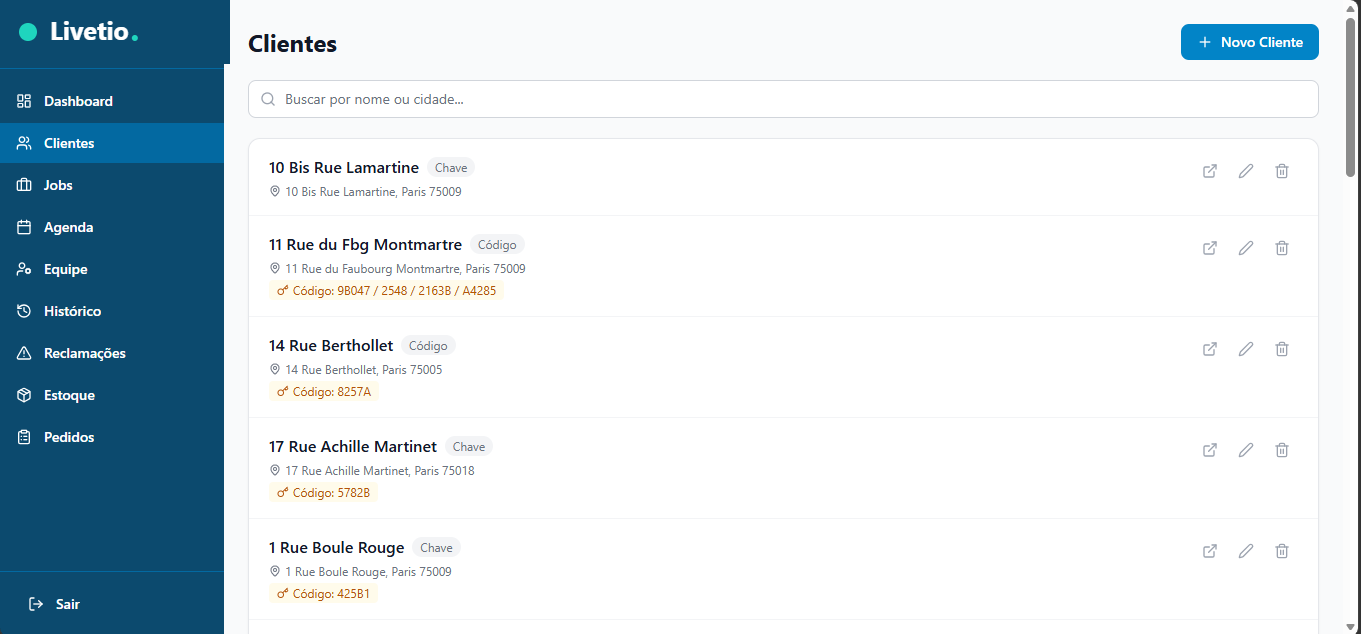Open external link for 14 Rue Berthollet
Screen dimensions: 1361x634
(x=1210, y=349)
